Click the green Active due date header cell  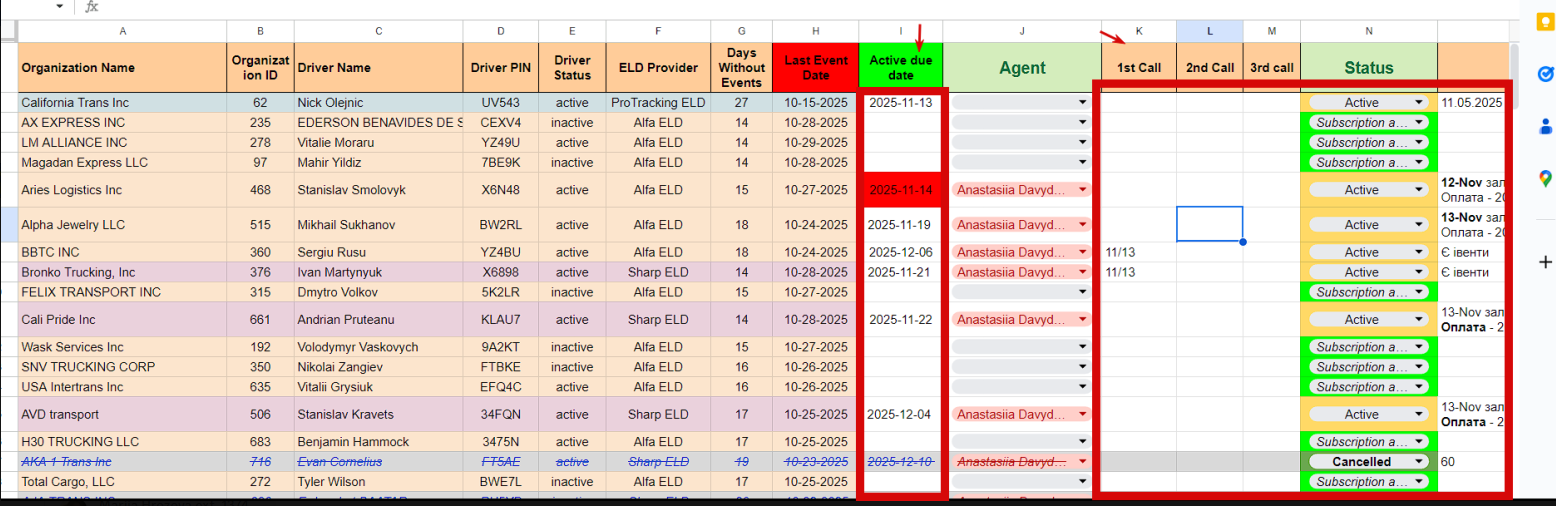pyautogui.click(x=900, y=68)
